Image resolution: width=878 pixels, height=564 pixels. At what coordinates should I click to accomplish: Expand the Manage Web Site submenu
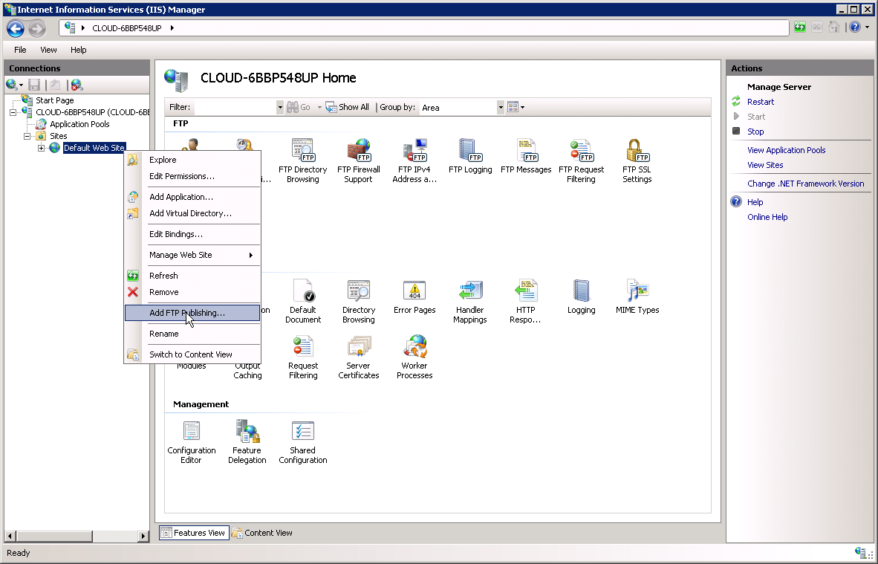(193, 255)
